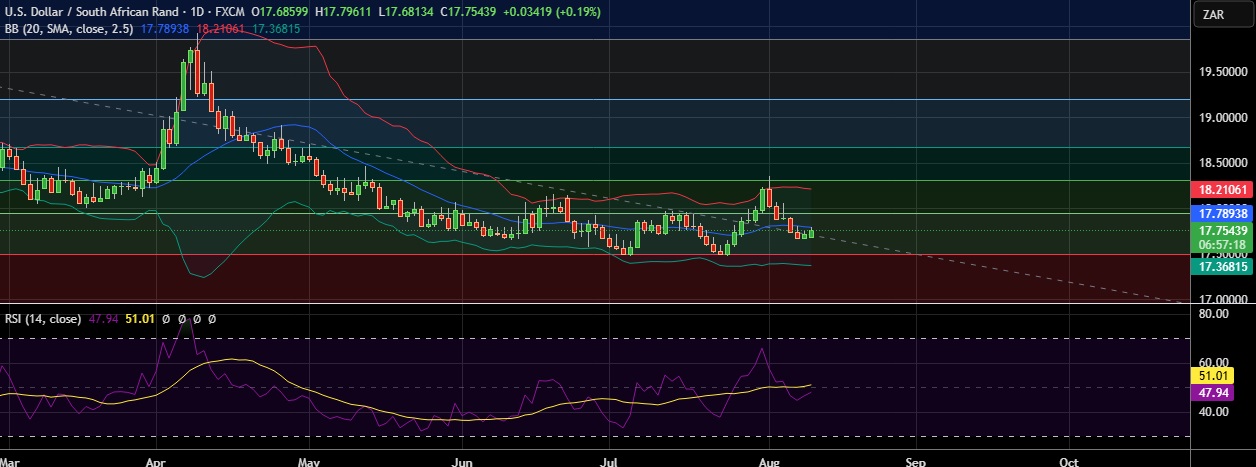This screenshot has width=1256, height=467.
Task: Click the Apr label on the time axis
Action: pos(155,461)
